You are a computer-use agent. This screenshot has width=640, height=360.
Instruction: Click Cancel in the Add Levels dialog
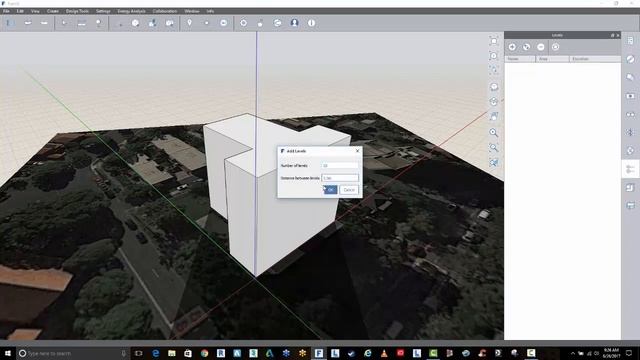349,190
